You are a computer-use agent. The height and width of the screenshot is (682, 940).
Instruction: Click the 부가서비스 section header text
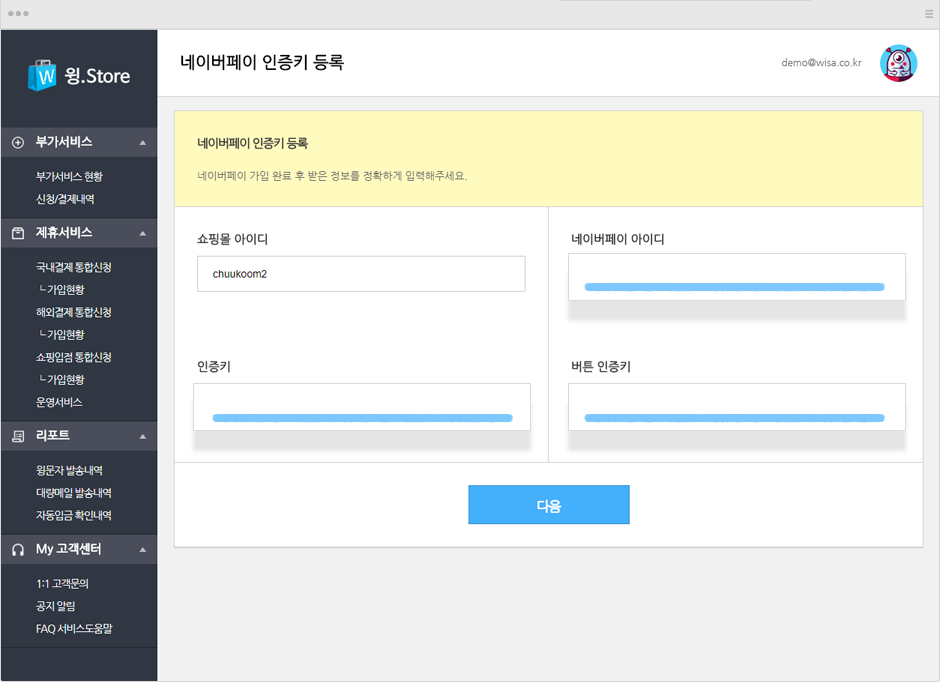click(64, 142)
